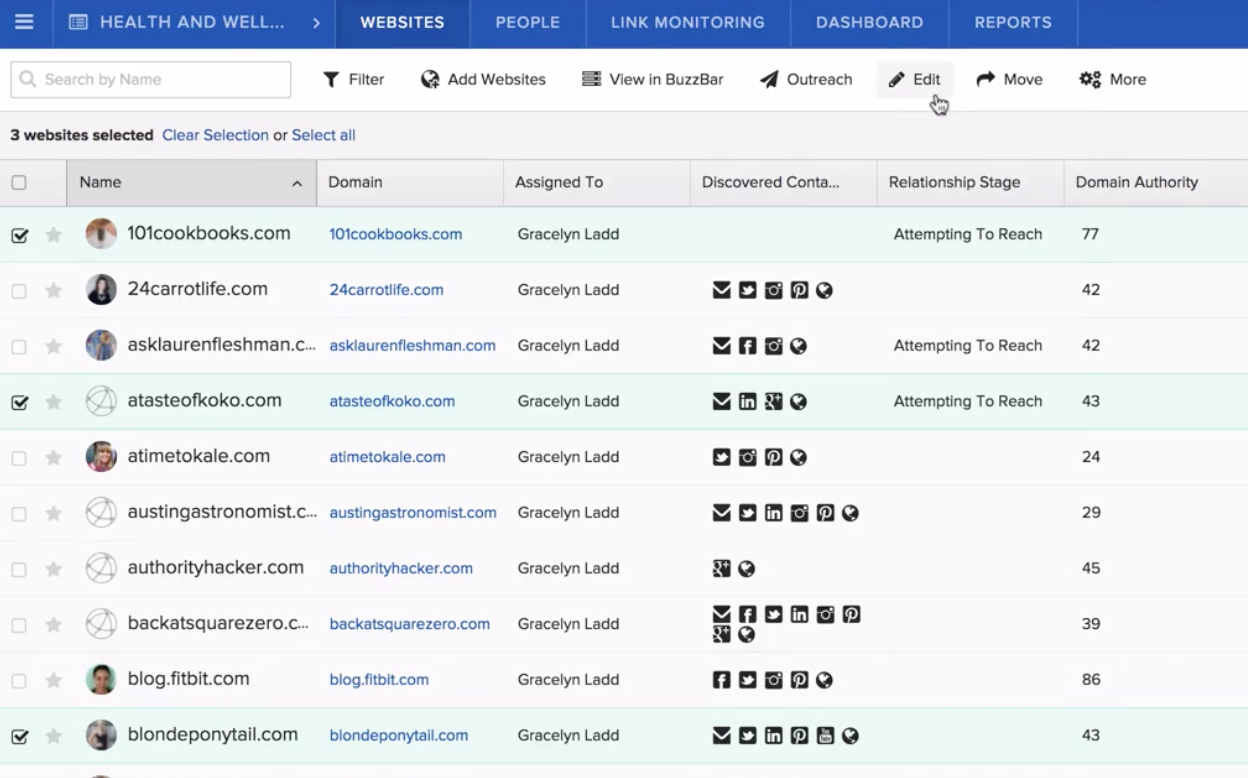Click the 101cookbooks.com avatar thumbnail
This screenshot has height=778, width=1248.
click(x=101, y=234)
